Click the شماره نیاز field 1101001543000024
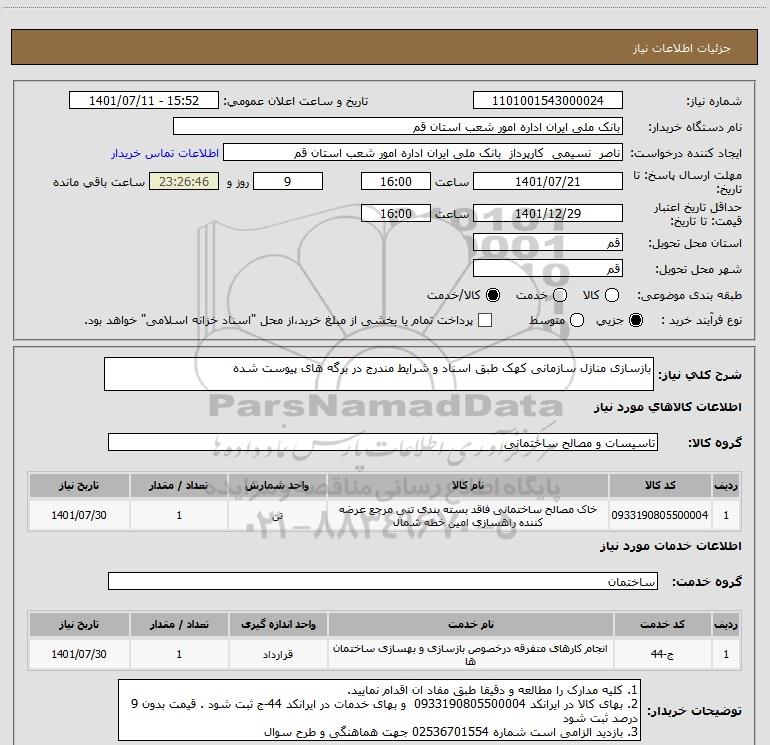 pyautogui.click(x=548, y=101)
